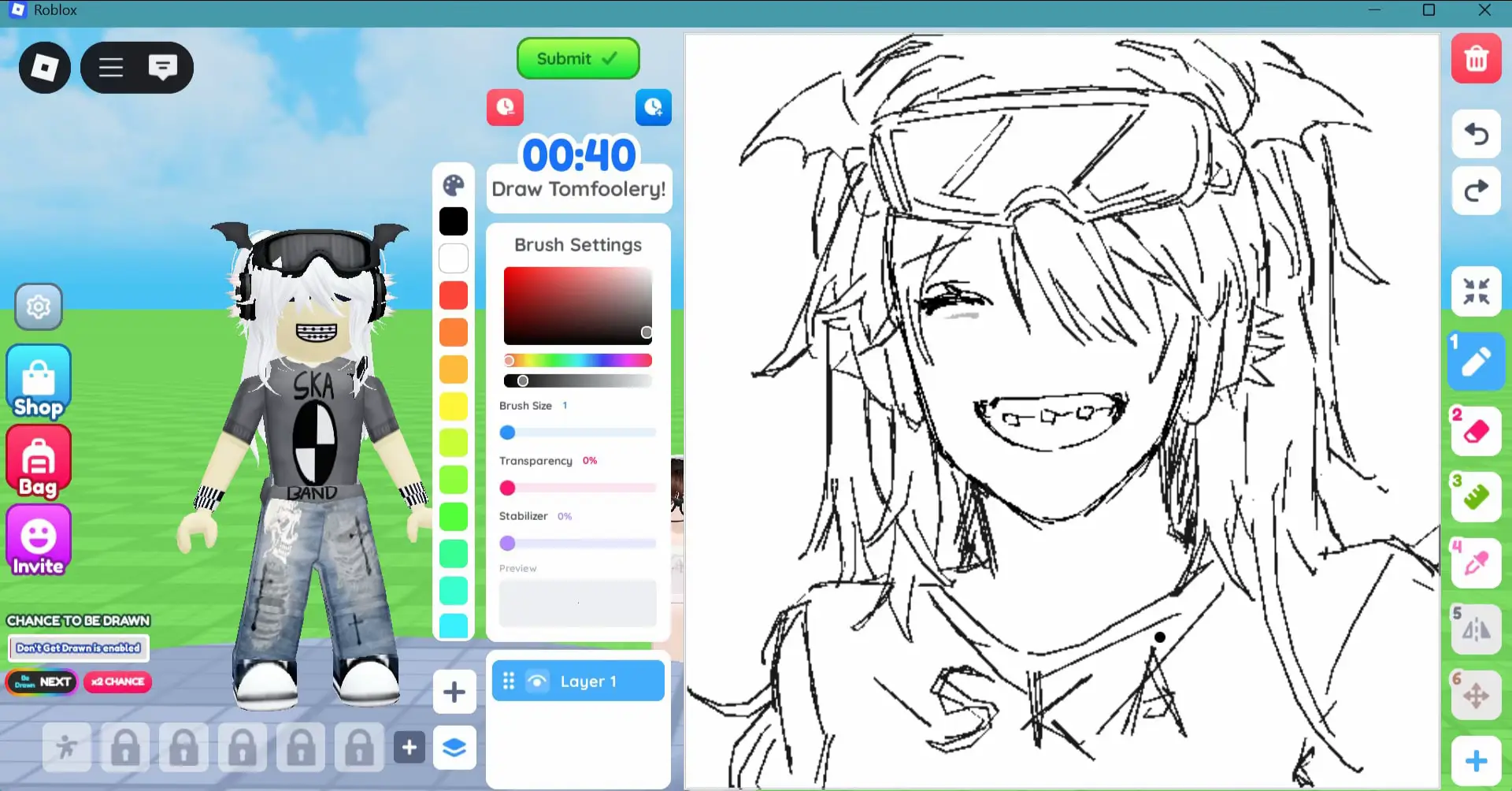Screen dimensions: 1512x791
Task: Redo the last undone stroke
Action: click(1477, 191)
